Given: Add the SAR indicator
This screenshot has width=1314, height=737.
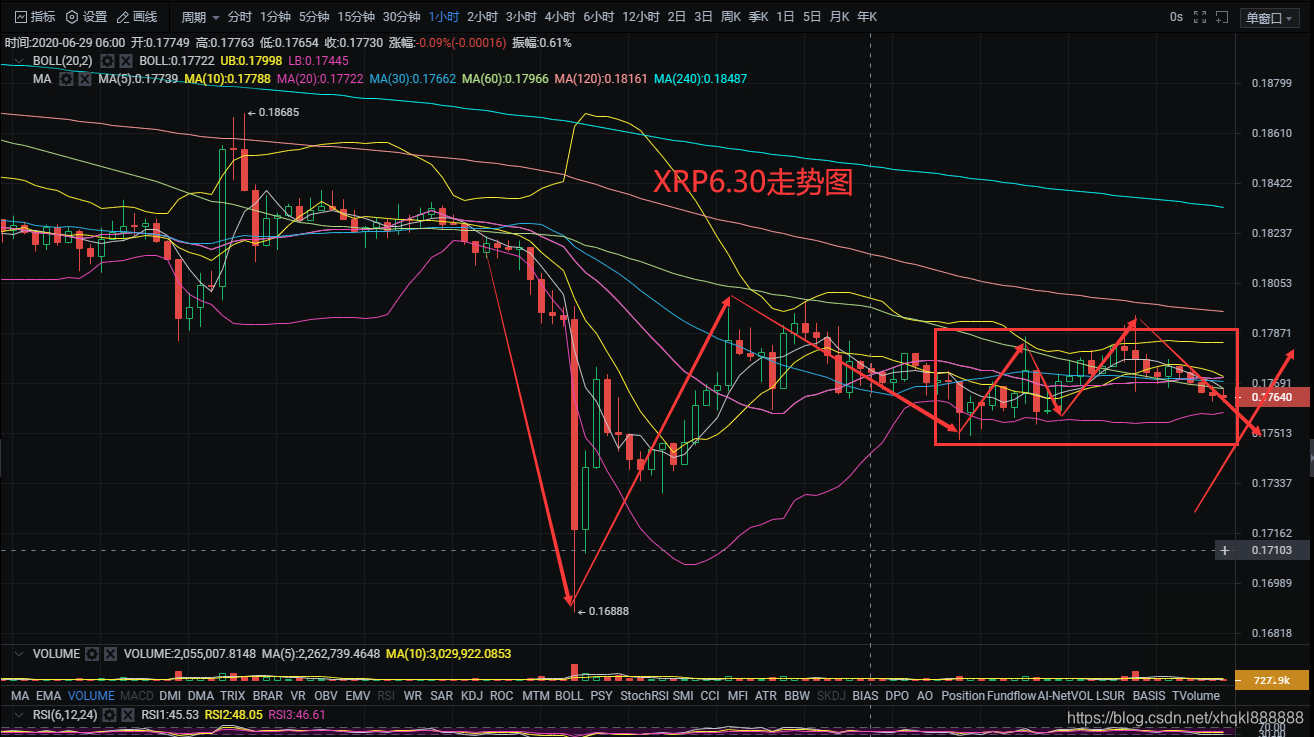Looking at the screenshot, I should tap(442, 695).
